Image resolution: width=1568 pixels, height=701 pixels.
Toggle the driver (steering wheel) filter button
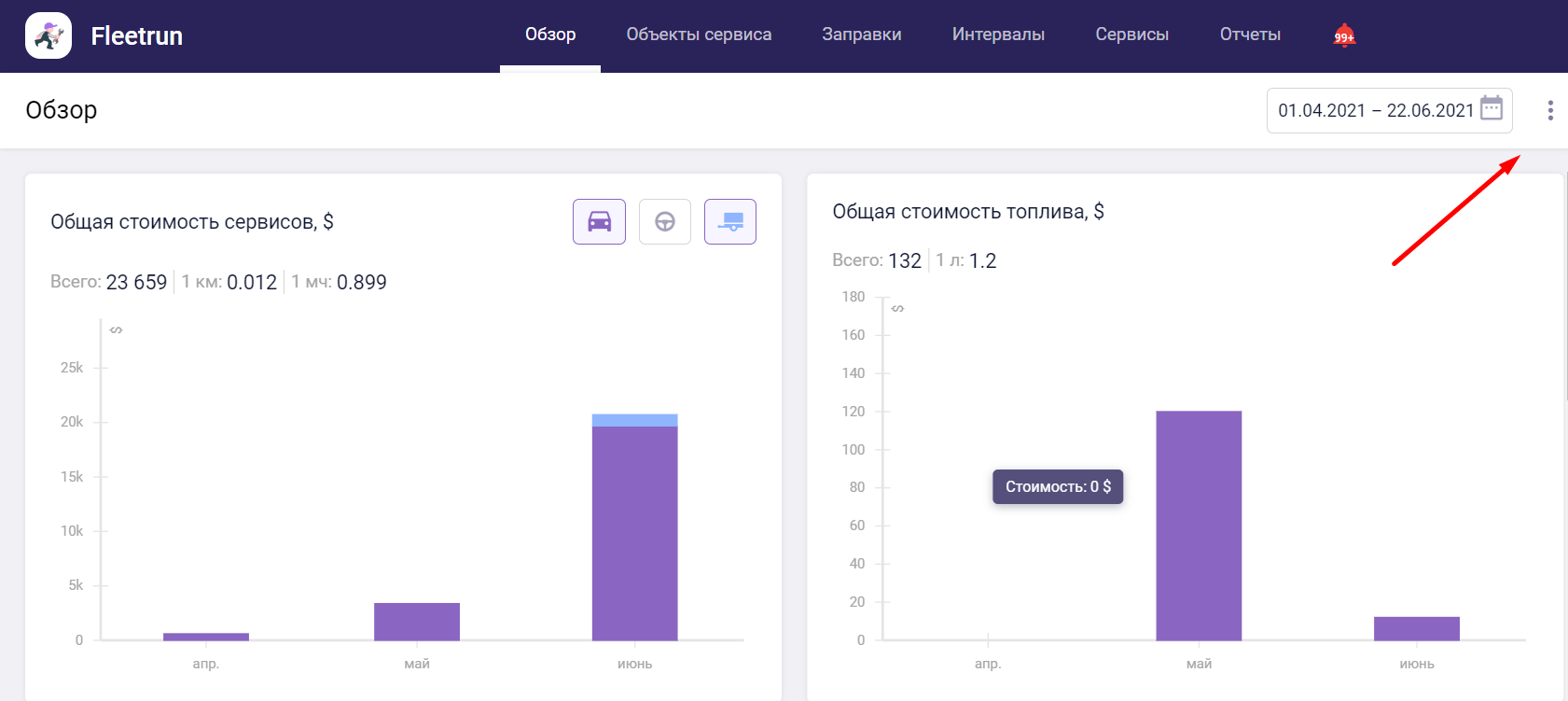point(664,222)
